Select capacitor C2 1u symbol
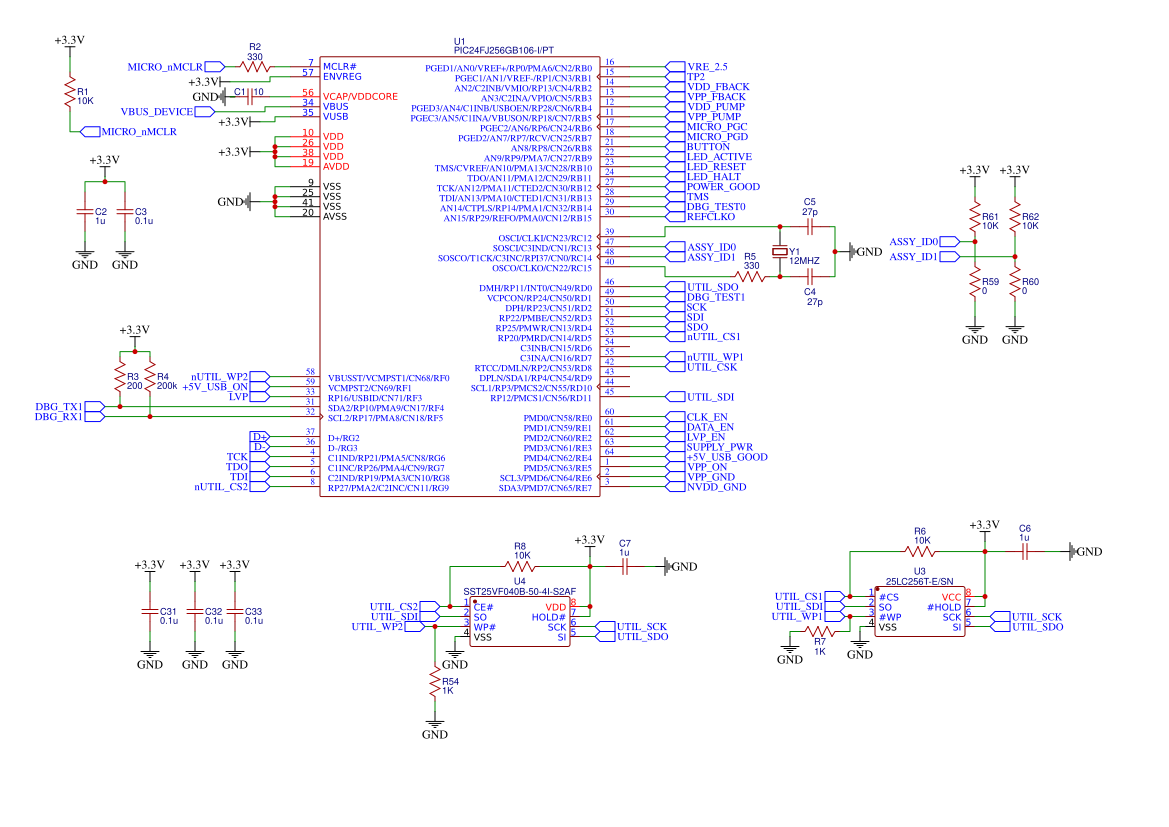 pos(85,212)
